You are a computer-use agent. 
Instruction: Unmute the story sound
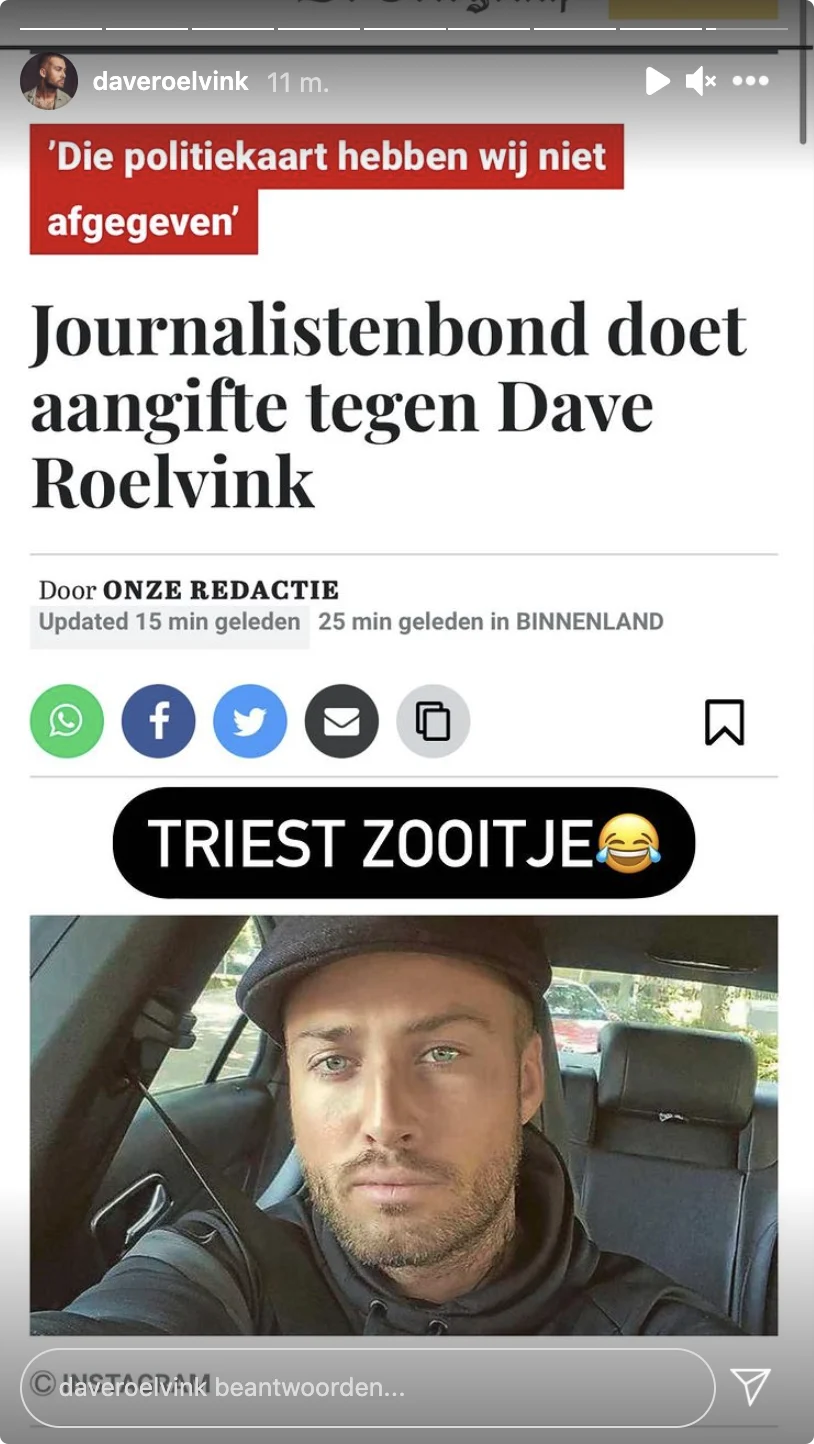tap(700, 81)
